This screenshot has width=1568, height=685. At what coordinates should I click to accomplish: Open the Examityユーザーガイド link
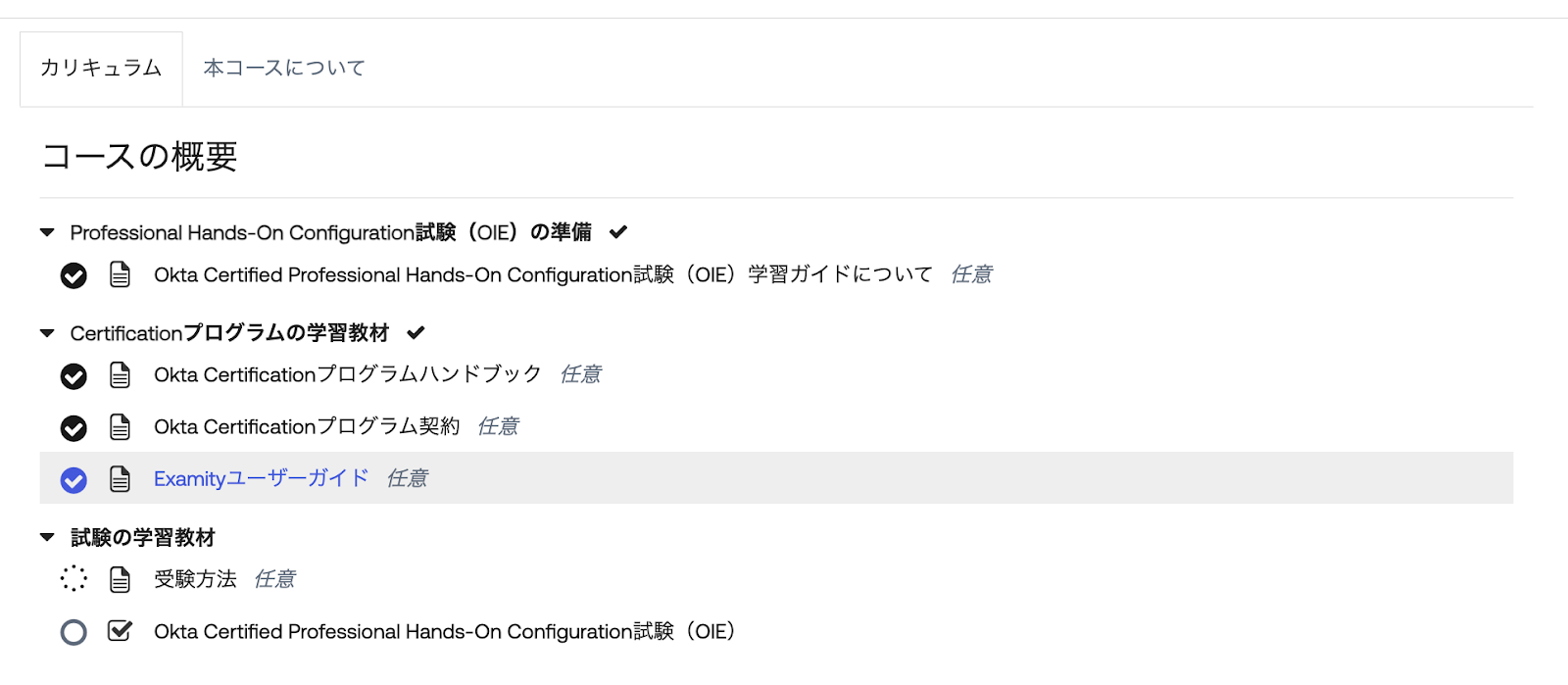261,479
